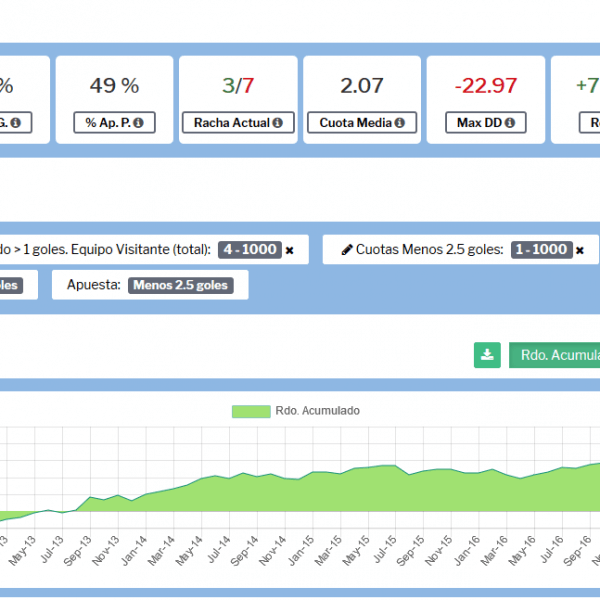Viewport: 600px width, 600px height.
Task: Click the -22.97 drawdown value
Action: (486, 85)
